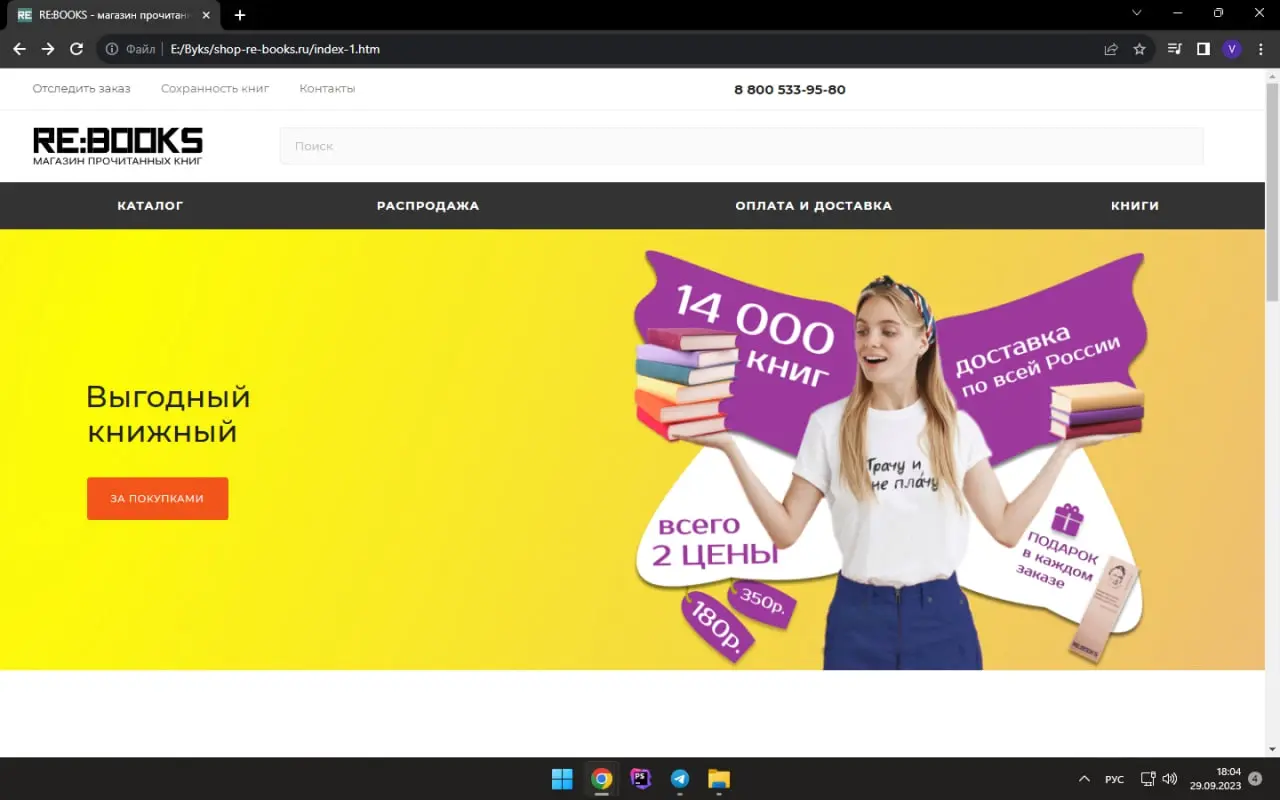Open media control icon in toolbar
The width and height of the screenshot is (1280, 800).
coord(1175,49)
